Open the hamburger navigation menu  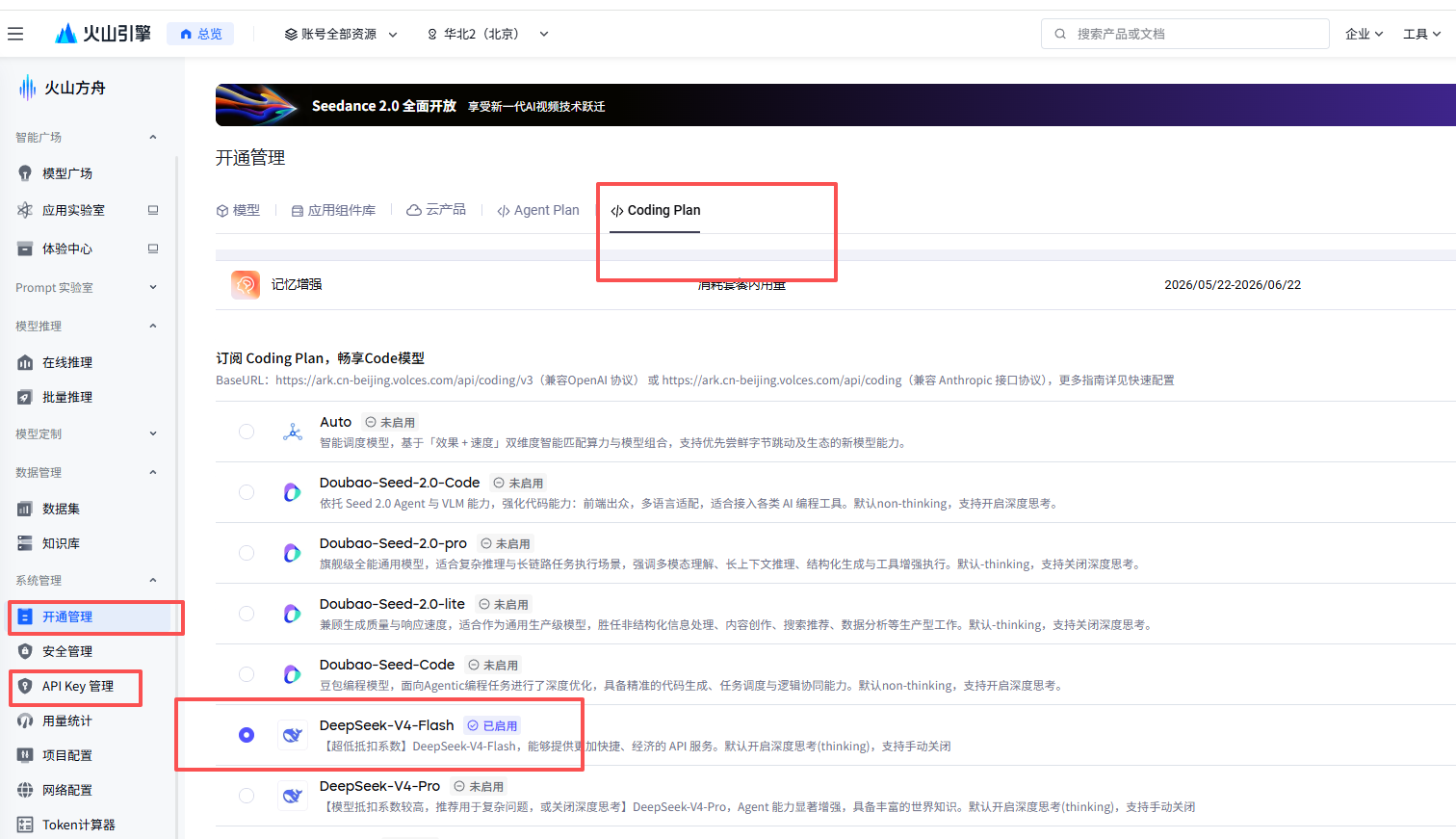tap(15, 34)
